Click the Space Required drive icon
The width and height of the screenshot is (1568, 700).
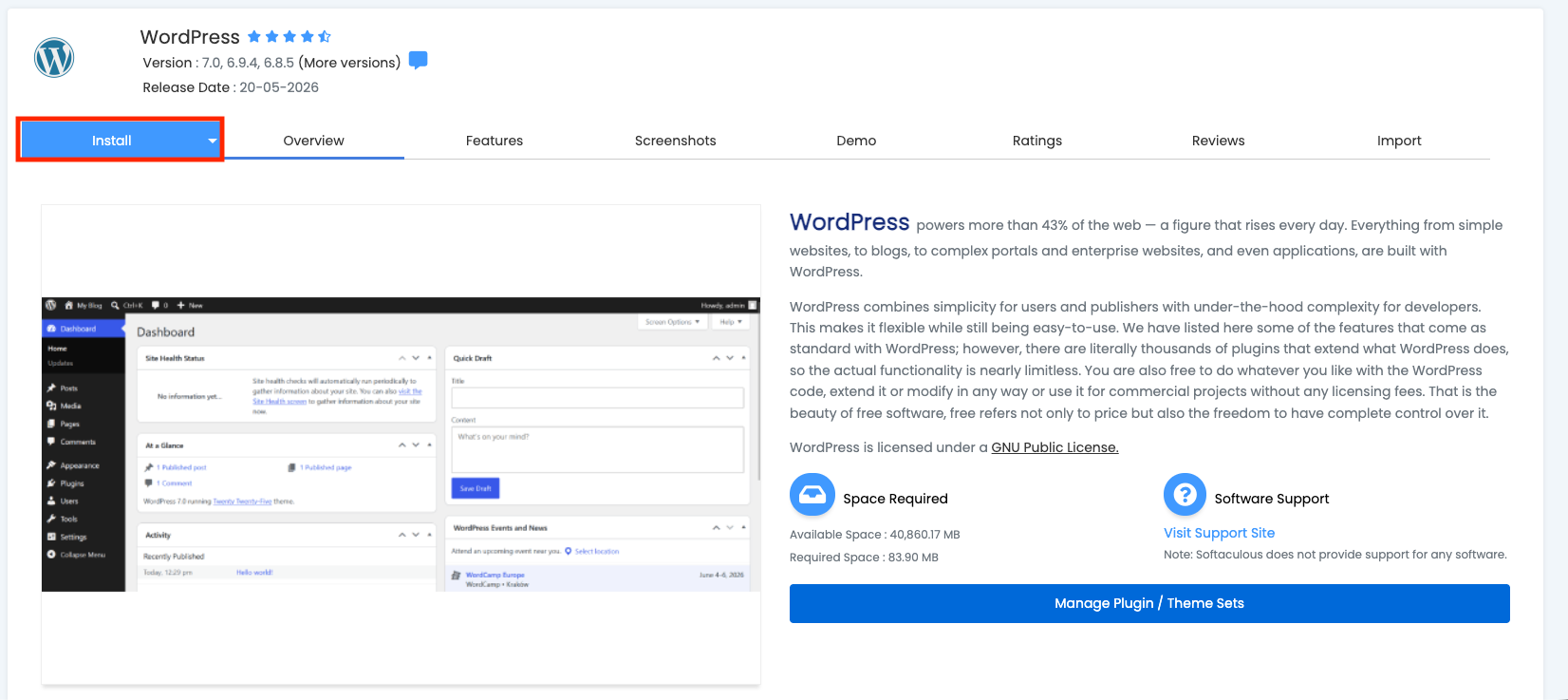[x=812, y=495]
